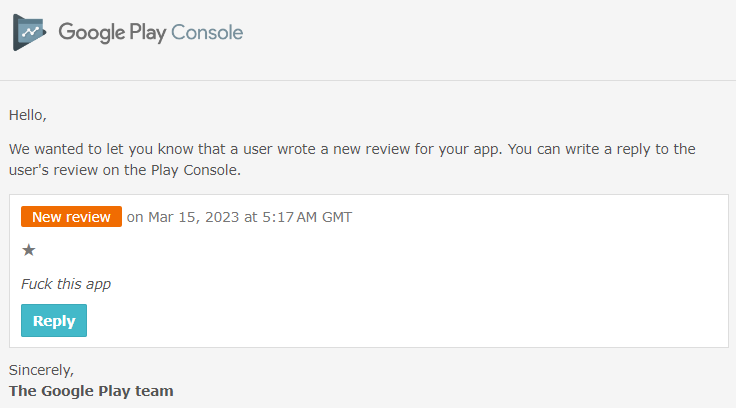Click 'The Google Play team' signature
The width and height of the screenshot is (736, 408).
pos(91,391)
